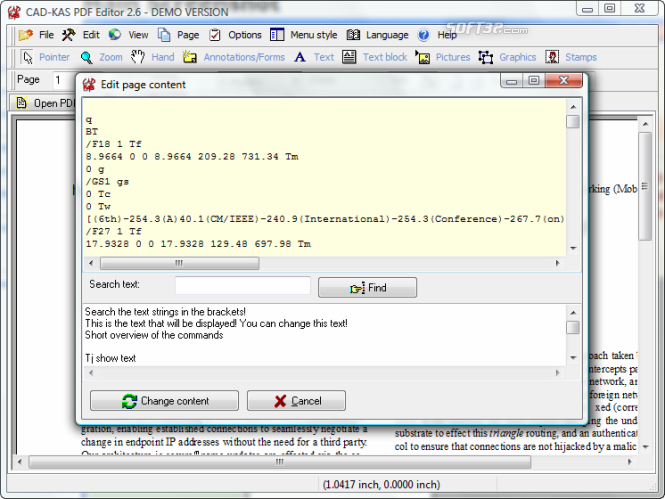This screenshot has width=665, height=499.
Task: Open the Edit menu
Action: tap(91, 35)
